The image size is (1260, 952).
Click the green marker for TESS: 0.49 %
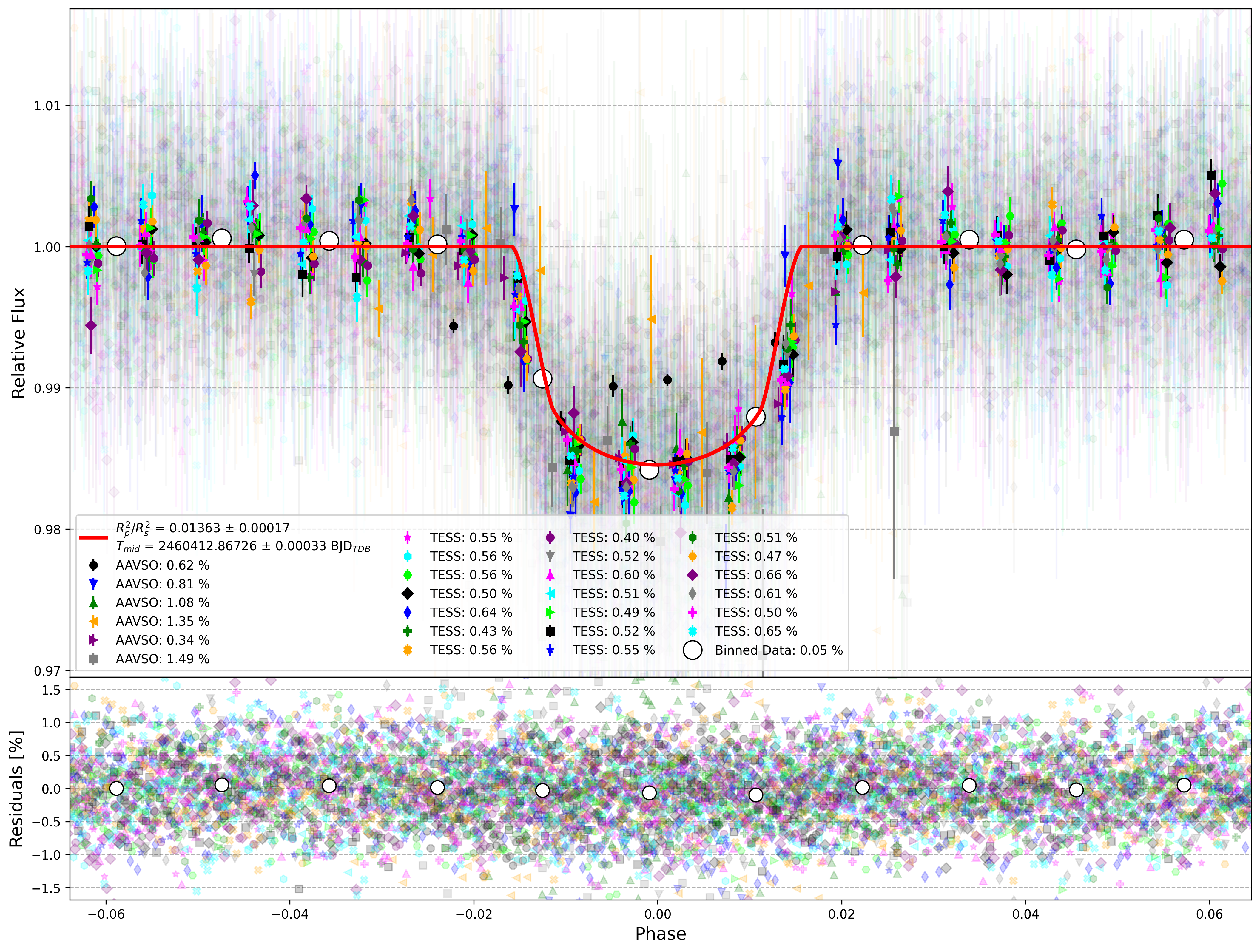coord(550,613)
